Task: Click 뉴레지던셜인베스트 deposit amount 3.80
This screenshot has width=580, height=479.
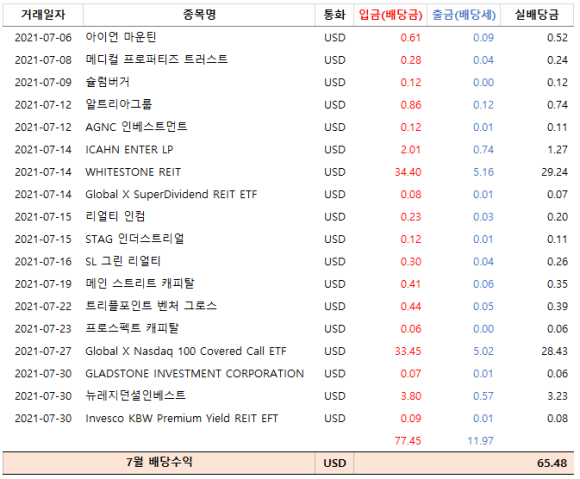Action: tap(411, 396)
